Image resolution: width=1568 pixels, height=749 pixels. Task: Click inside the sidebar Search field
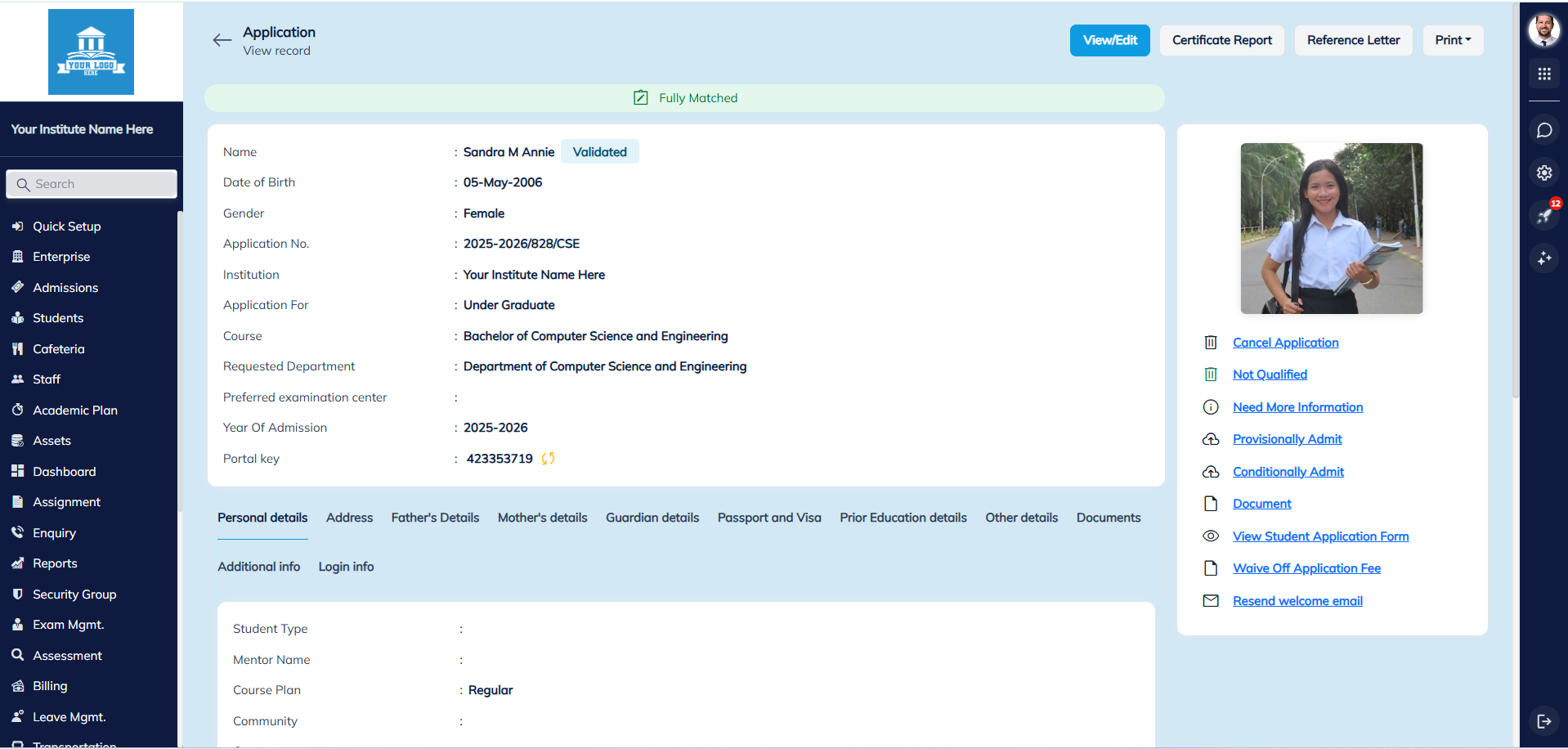tap(91, 184)
